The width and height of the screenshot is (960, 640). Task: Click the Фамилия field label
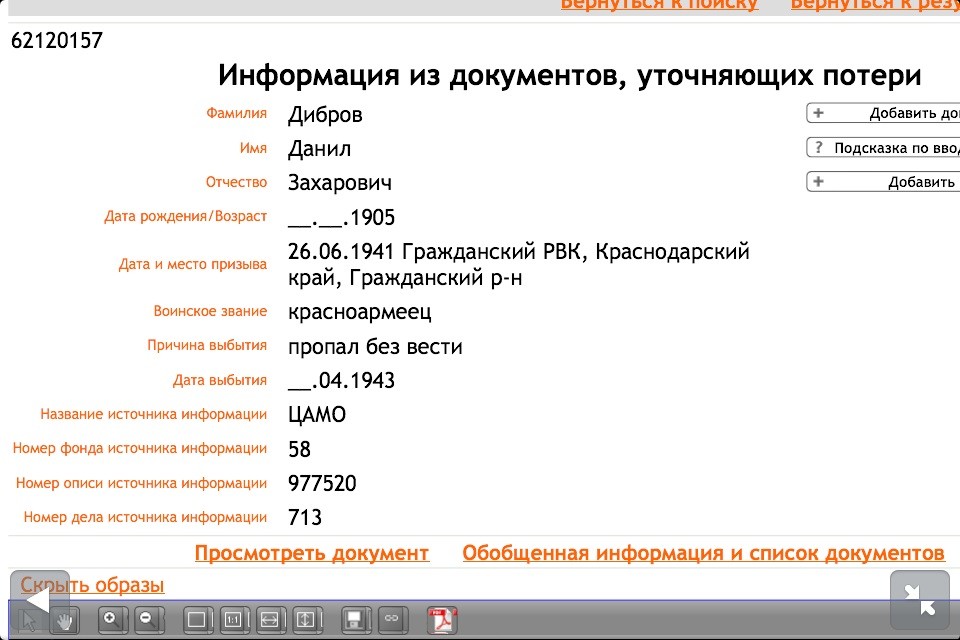tap(236, 113)
